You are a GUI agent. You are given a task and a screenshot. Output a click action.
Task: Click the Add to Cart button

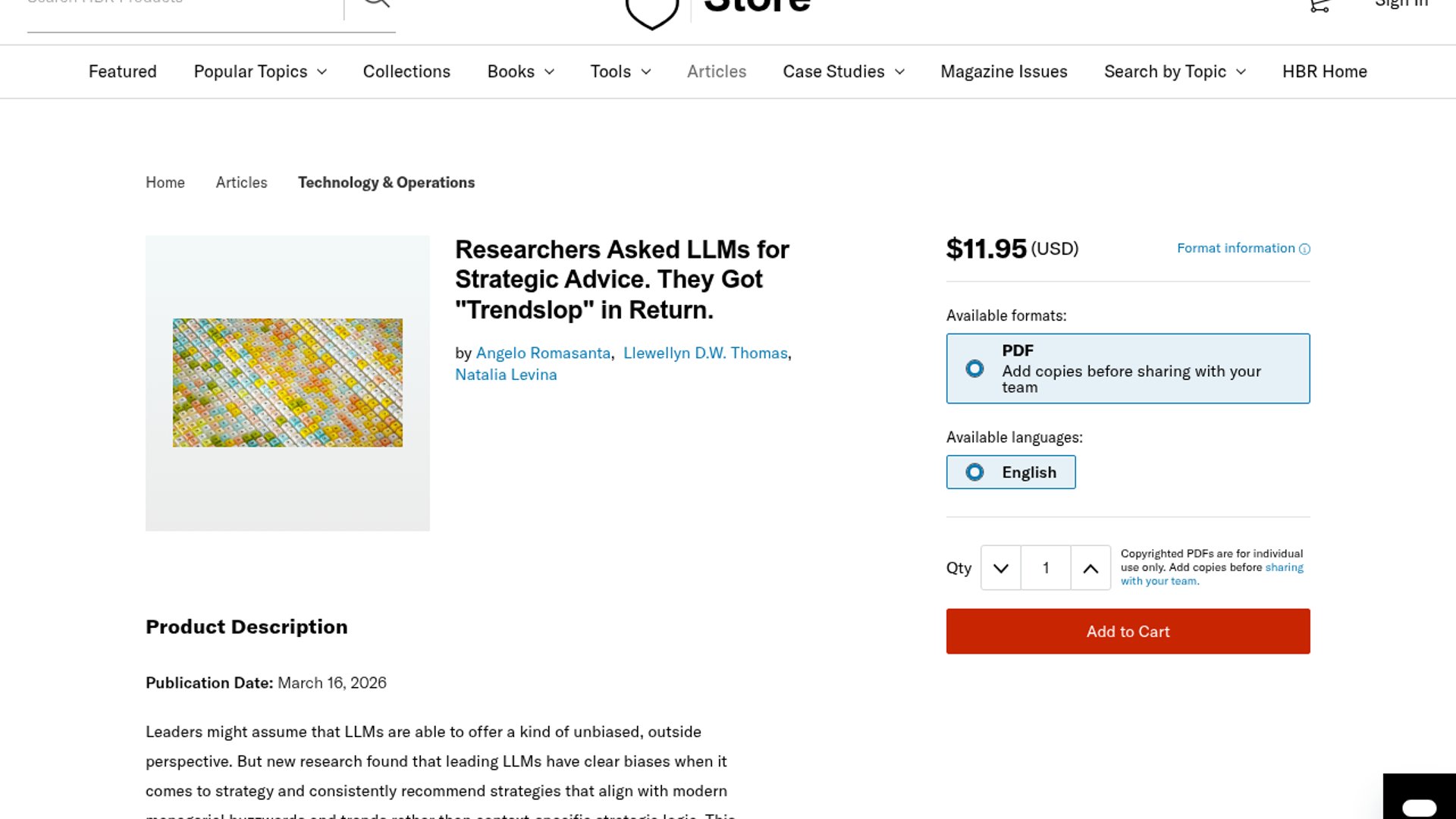(x=1128, y=631)
